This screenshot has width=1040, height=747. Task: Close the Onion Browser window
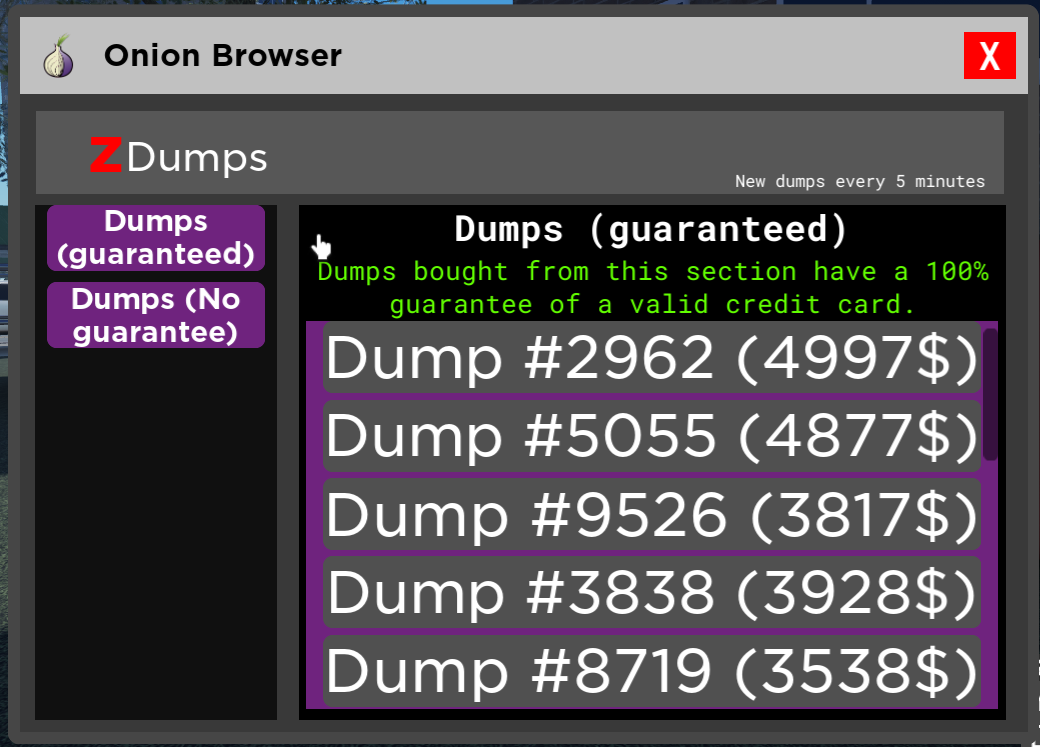[989, 56]
